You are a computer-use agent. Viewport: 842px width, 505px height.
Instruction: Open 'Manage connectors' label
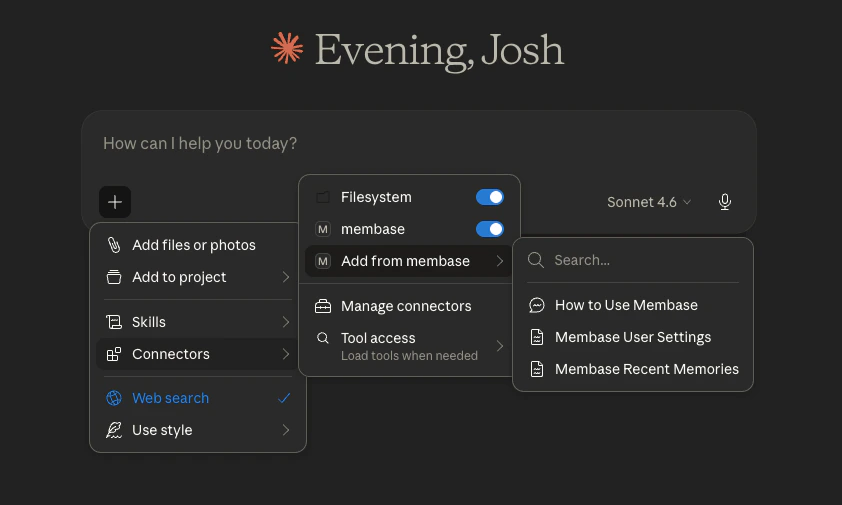click(406, 306)
